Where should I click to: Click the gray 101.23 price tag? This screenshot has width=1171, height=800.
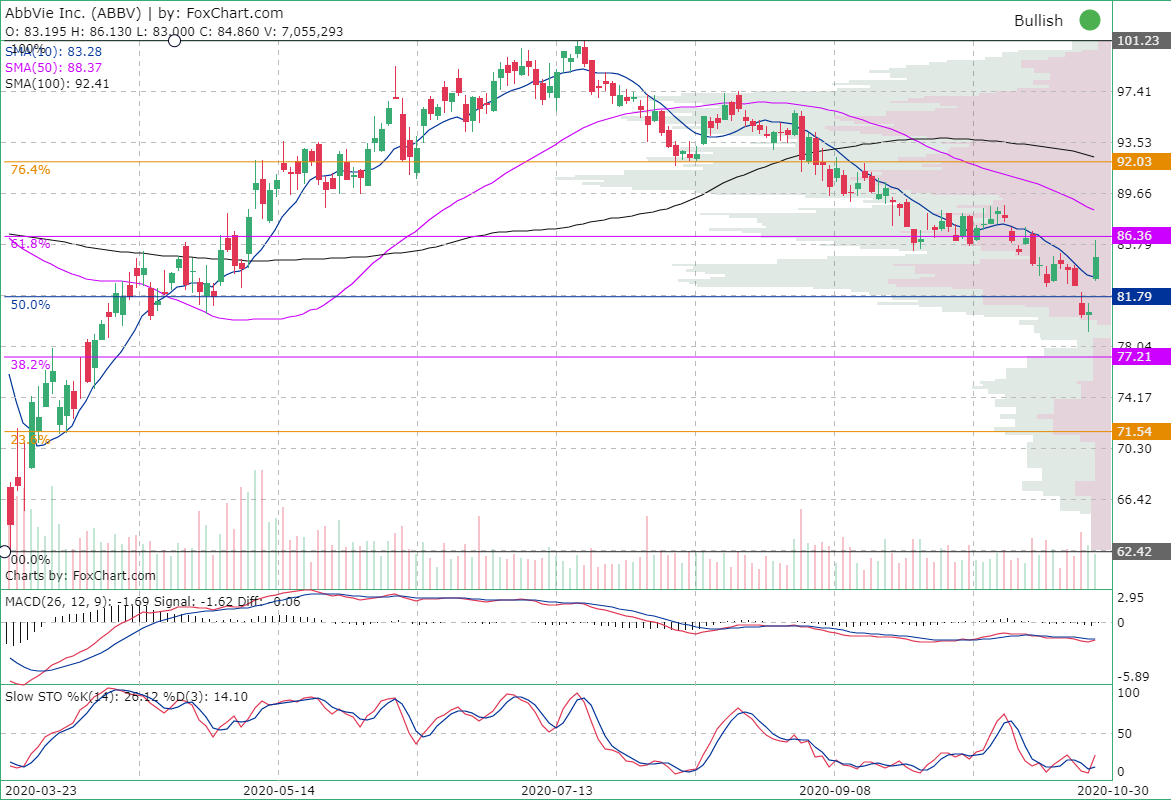1135,42
